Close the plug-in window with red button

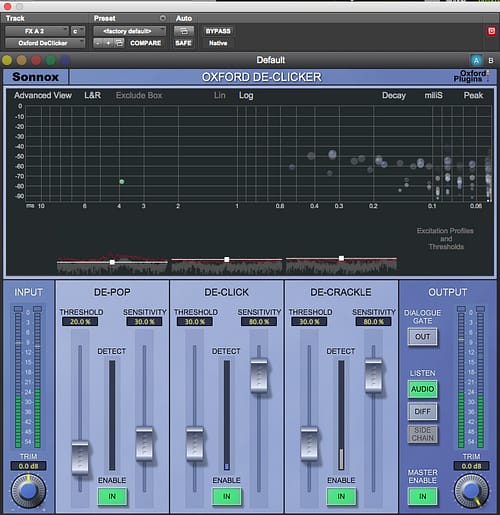click(x=7, y=6)
